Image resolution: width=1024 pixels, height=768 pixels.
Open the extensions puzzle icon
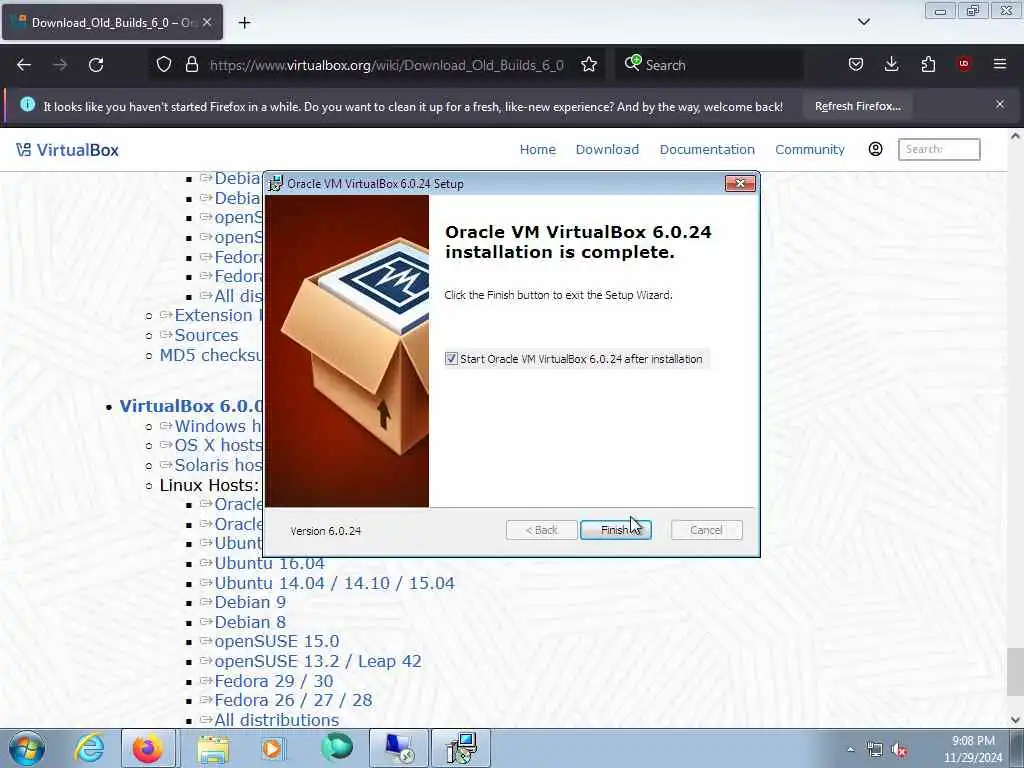(928, 64)
